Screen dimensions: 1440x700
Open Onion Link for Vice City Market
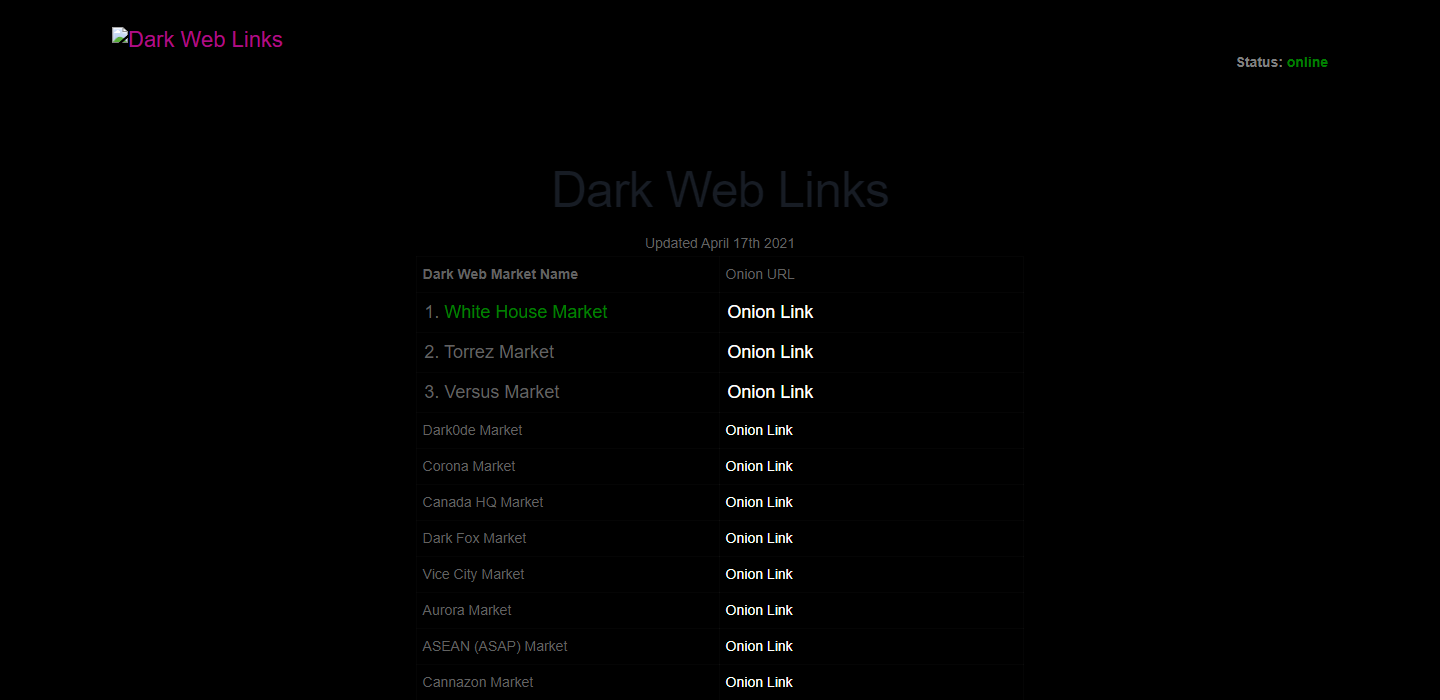pos(759,574)
